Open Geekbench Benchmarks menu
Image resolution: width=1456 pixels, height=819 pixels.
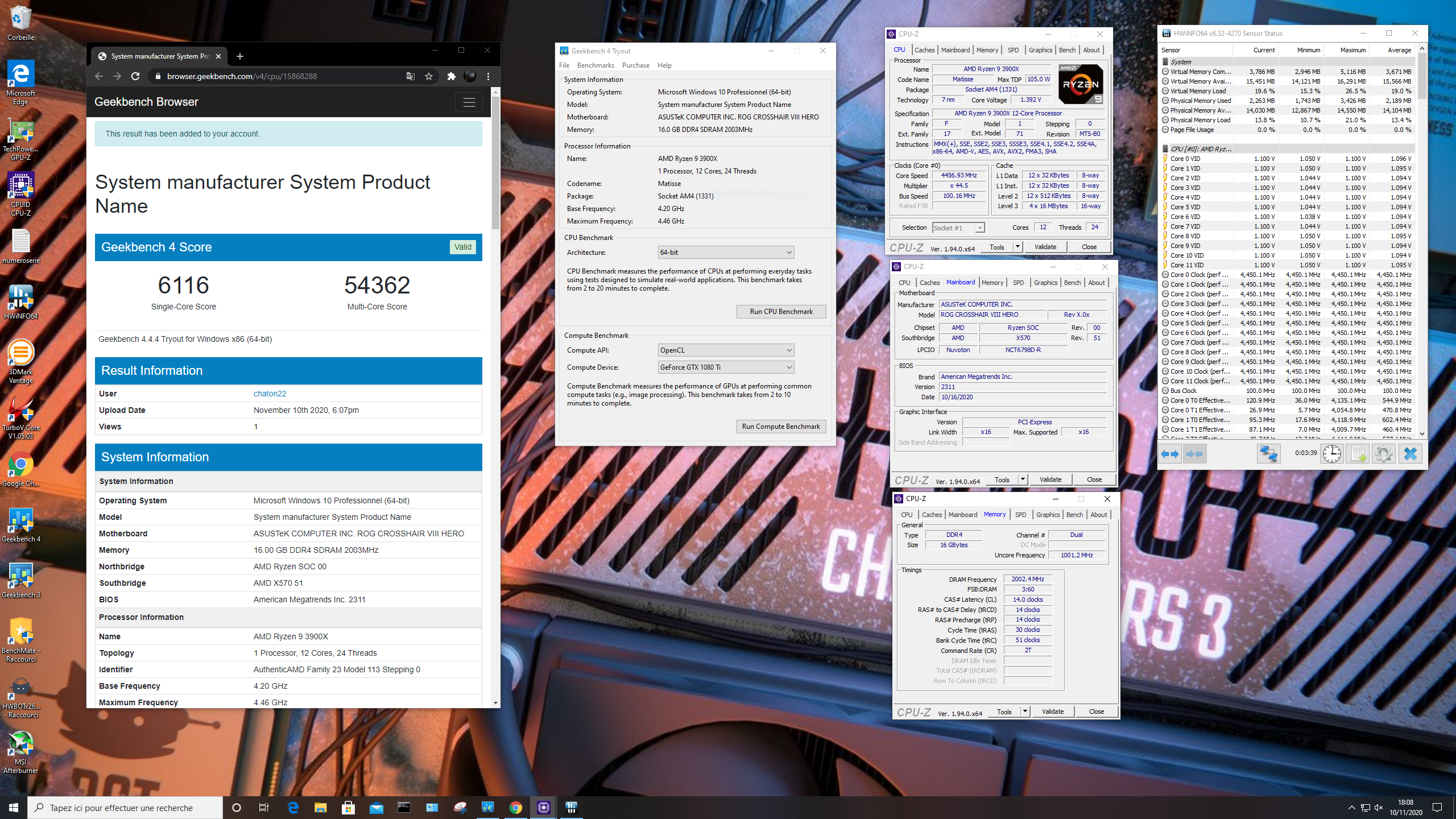click(595, 65)
